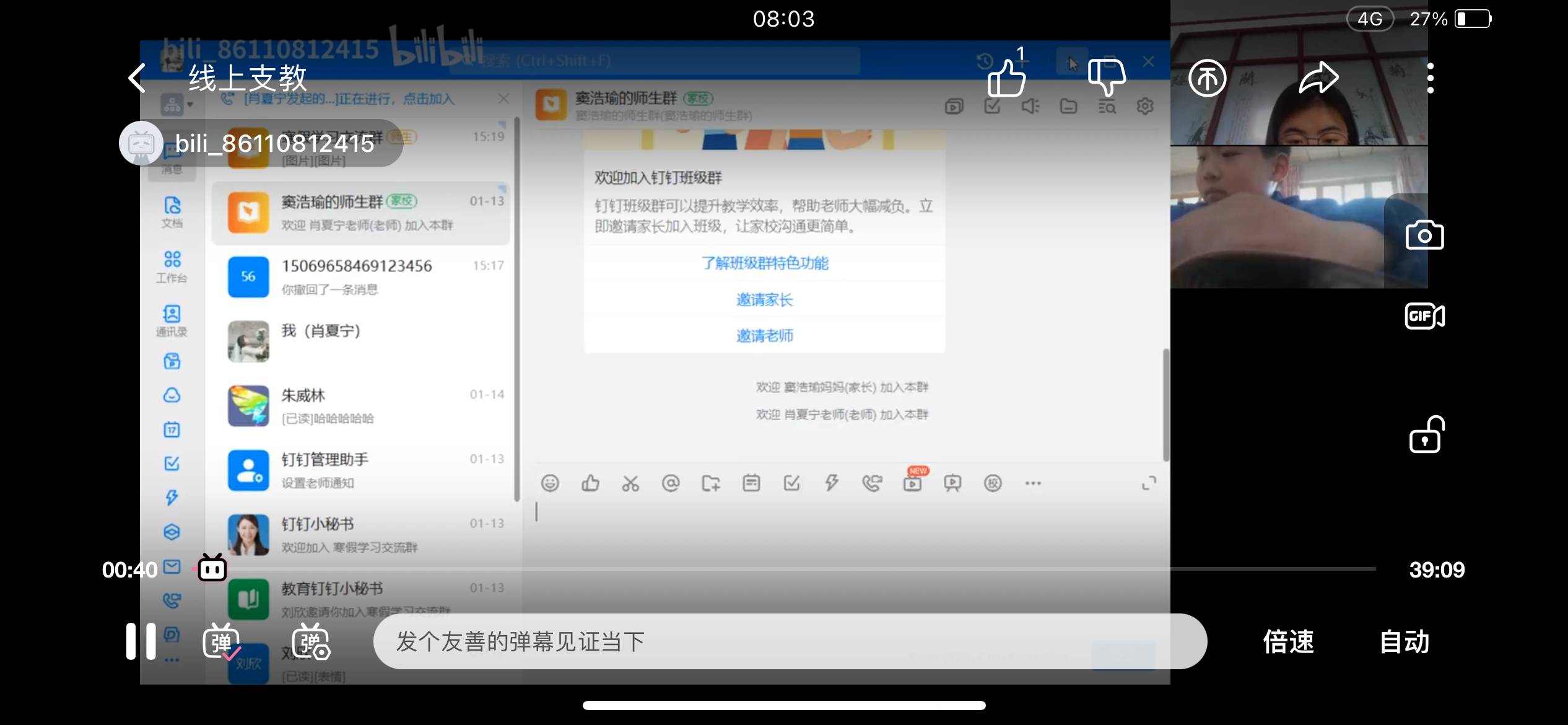Select chat 窦浩瑜的师生群 in list

coord(361,213)
